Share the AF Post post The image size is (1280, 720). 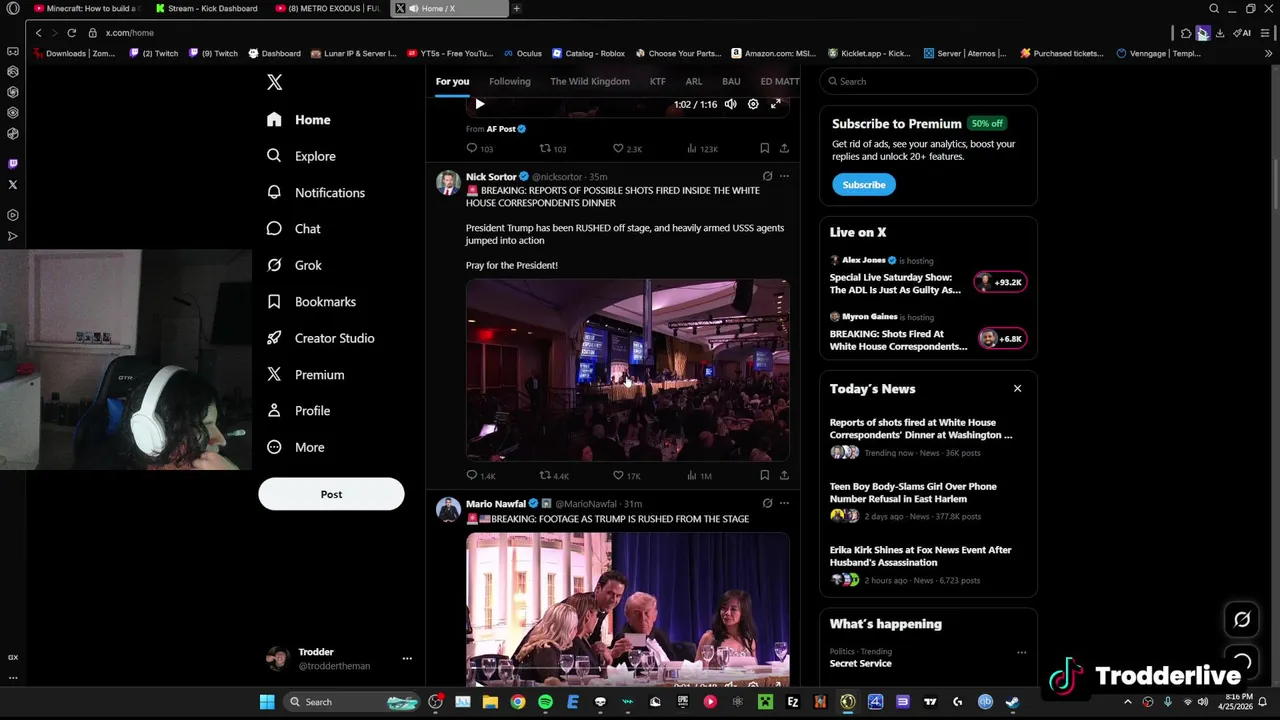click(x=784, y=148)
